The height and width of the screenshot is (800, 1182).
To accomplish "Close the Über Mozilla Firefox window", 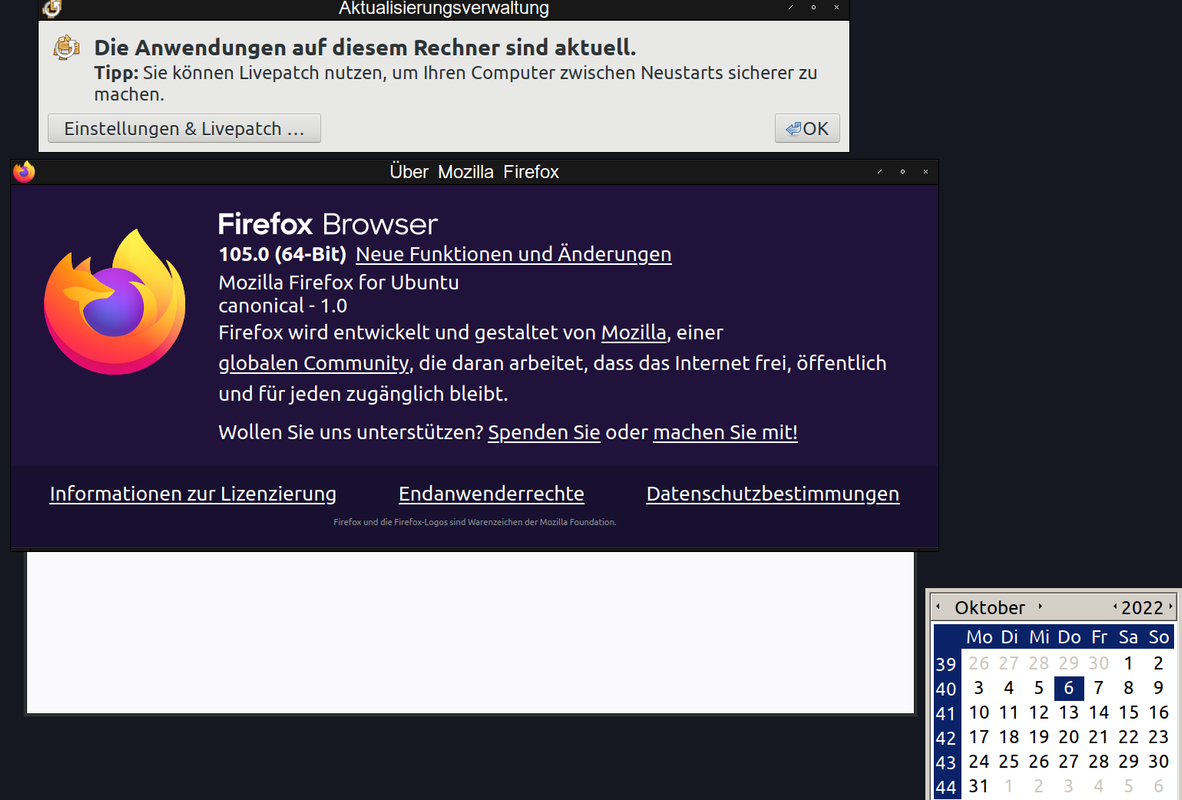I will coord(926,172).
